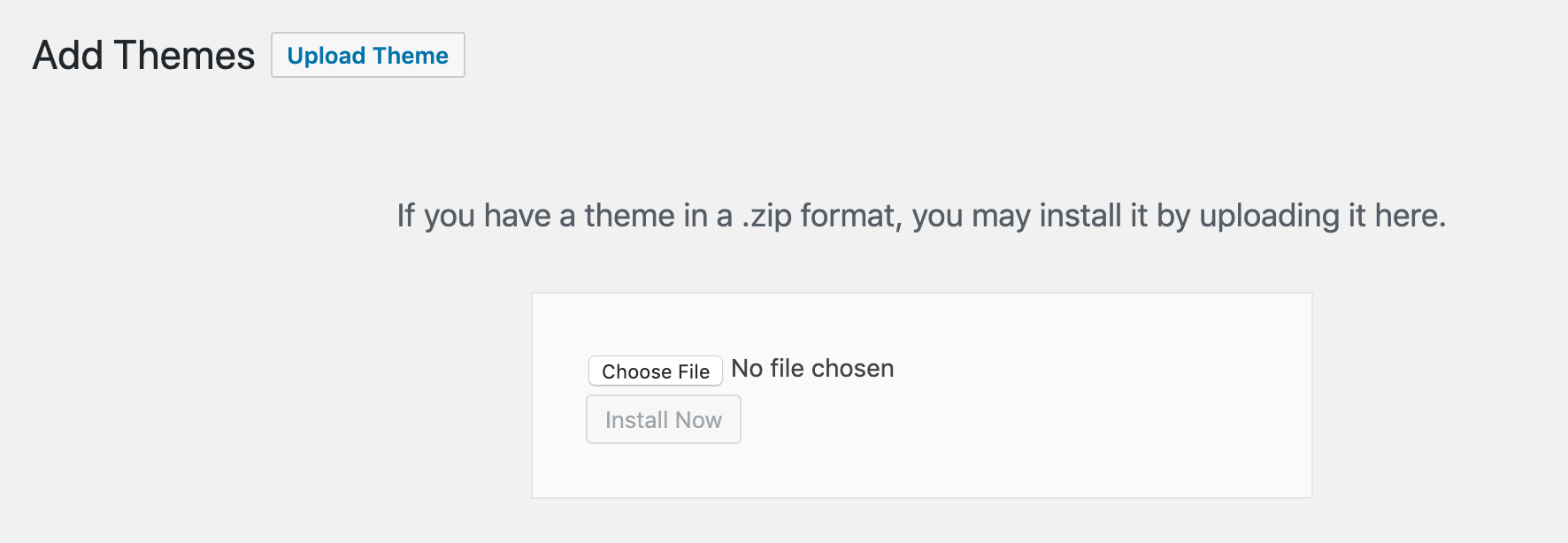
Task: Click the word "Themes" in the page title
Action: click(184, 56)
